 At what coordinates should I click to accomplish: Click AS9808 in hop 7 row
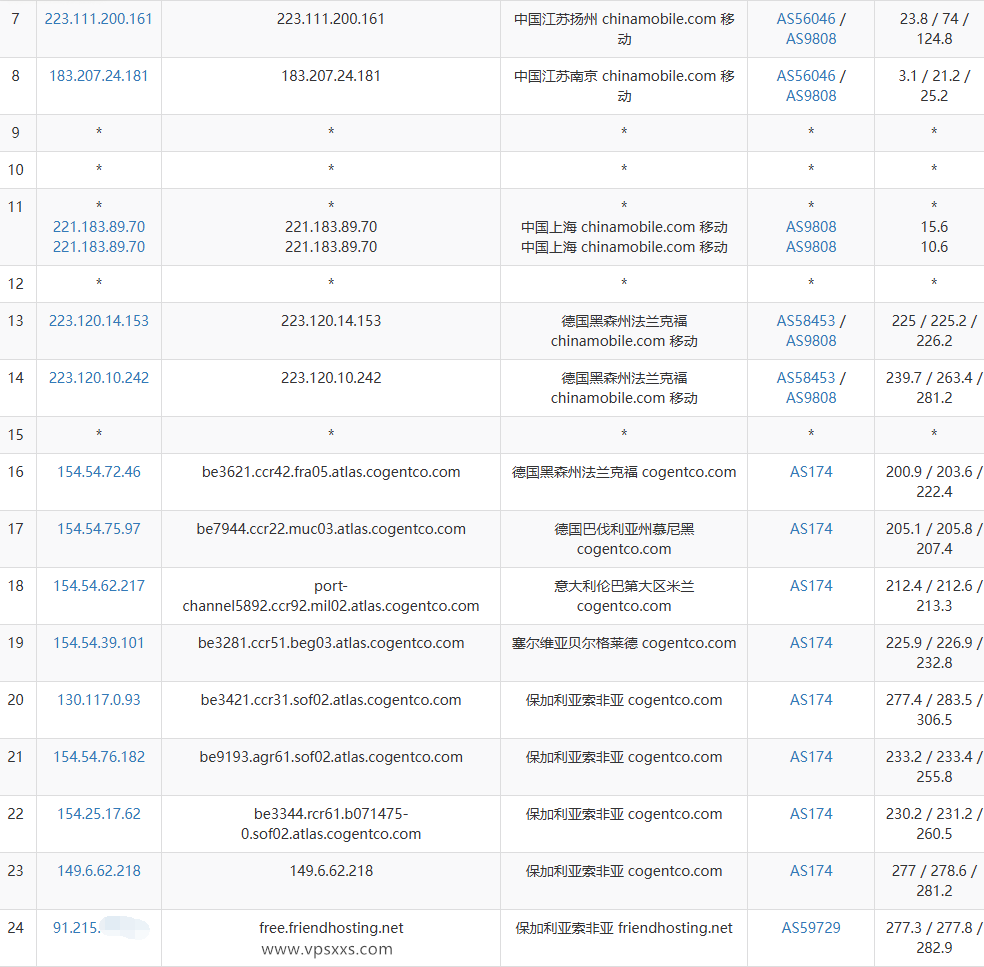[x=811, y=39]
